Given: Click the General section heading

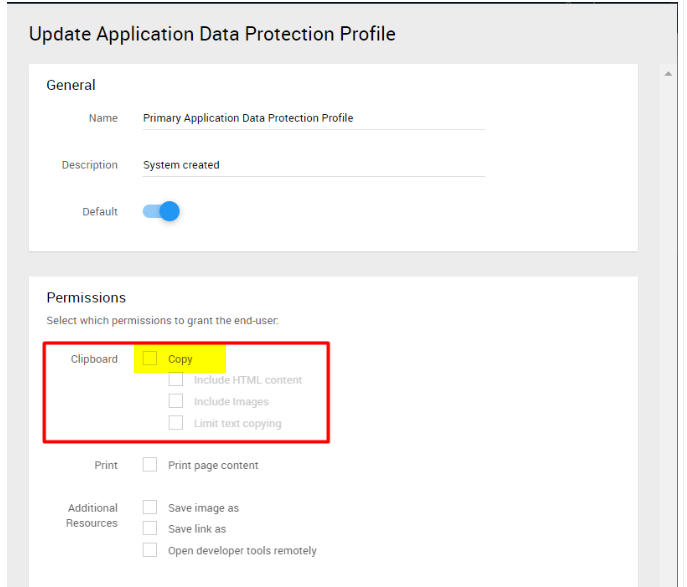Looking at the screenshot, I should (71, 85).
